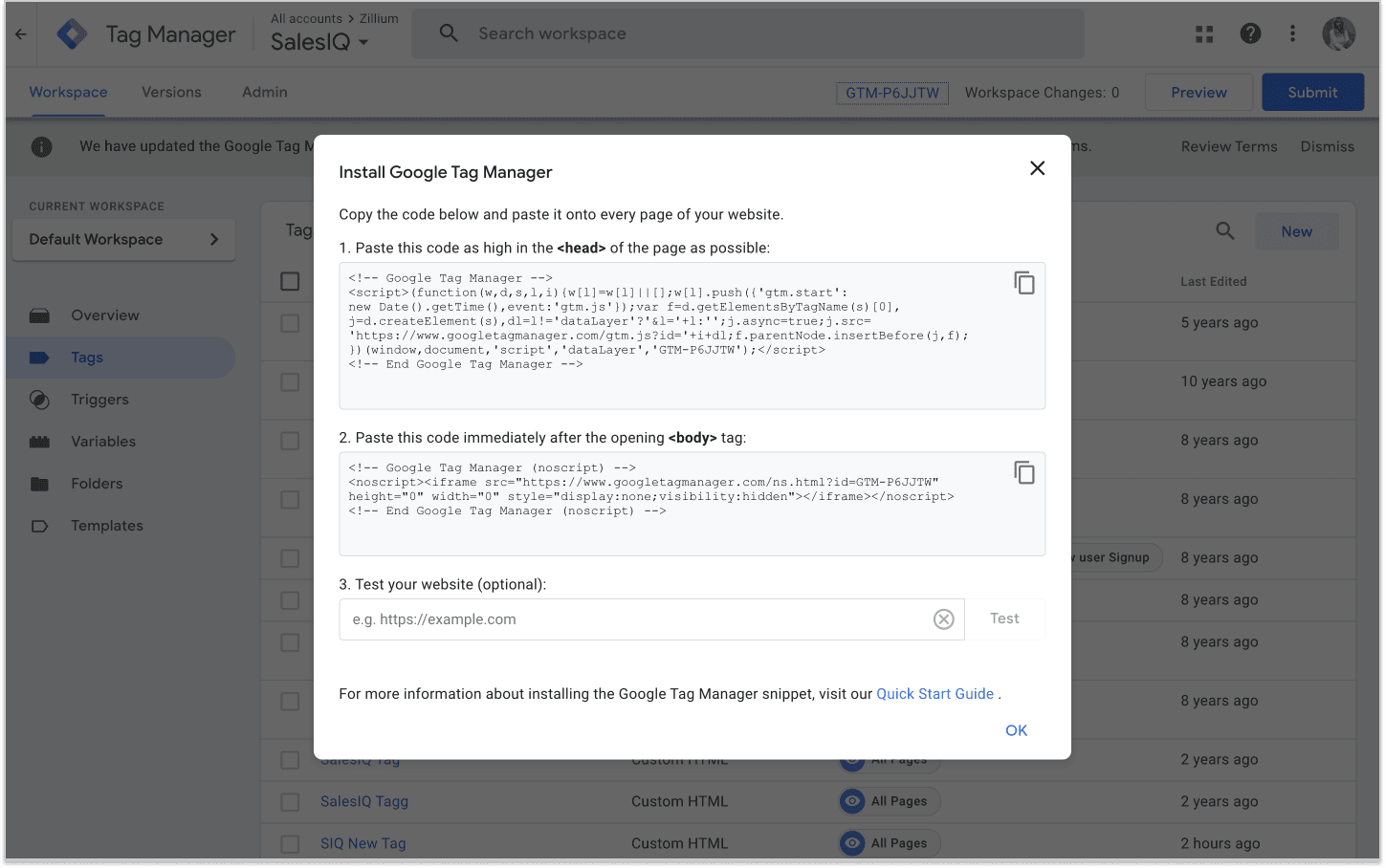
Task: Click the Last Edited column header
Action: 1213,281
